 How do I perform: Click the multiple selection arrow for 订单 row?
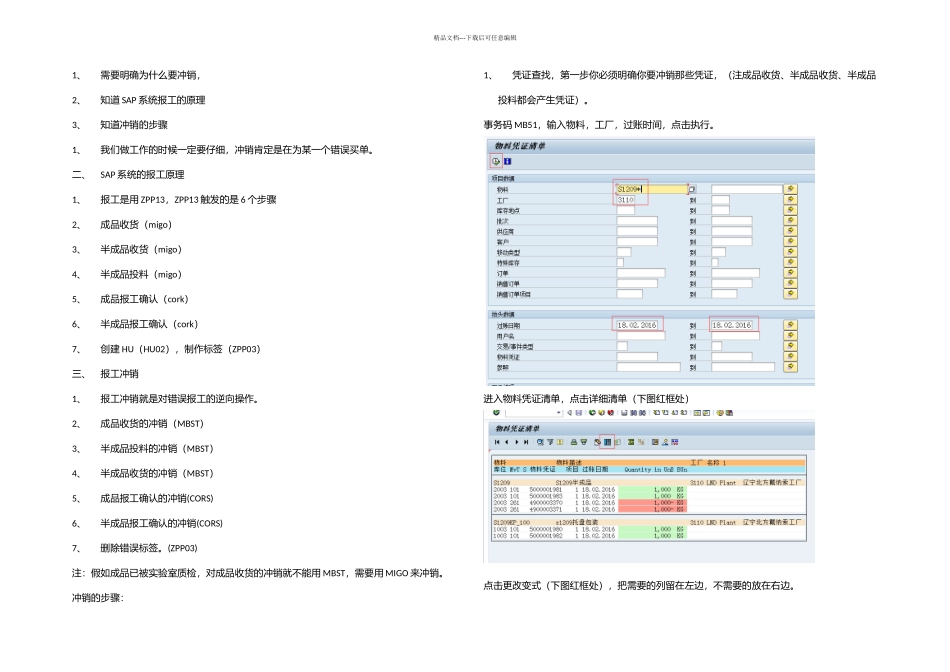(790, 273)
